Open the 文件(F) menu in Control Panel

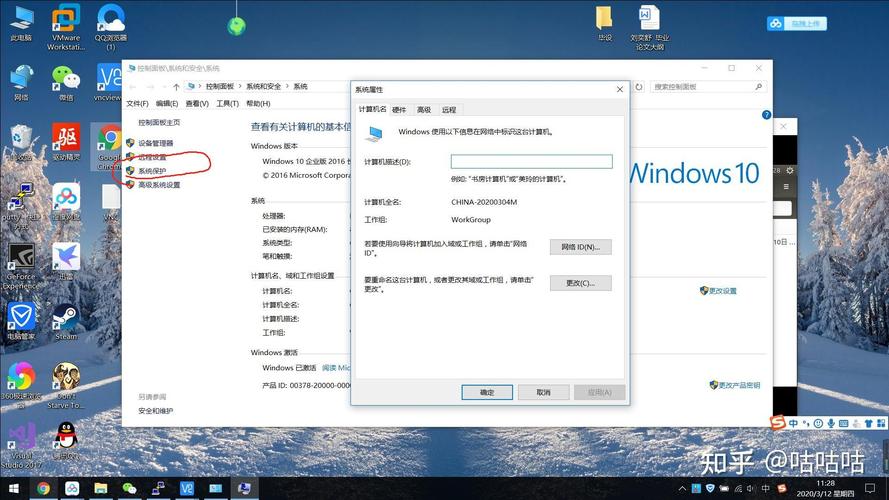click(x=137, y=104)
